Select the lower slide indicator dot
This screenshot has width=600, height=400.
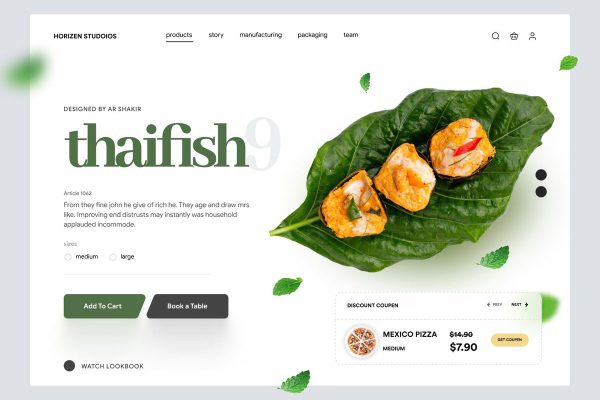click(541, 192)
